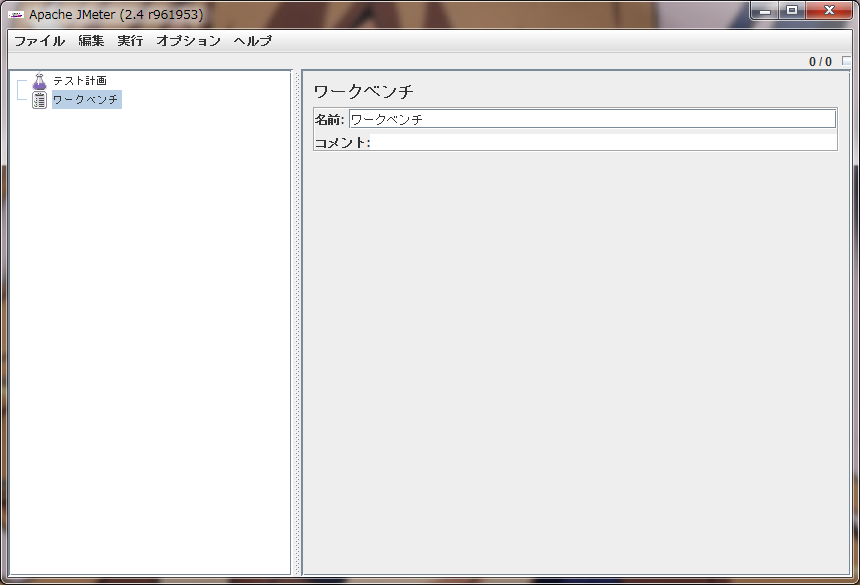Close the JMeter window

tap(829, 11)
